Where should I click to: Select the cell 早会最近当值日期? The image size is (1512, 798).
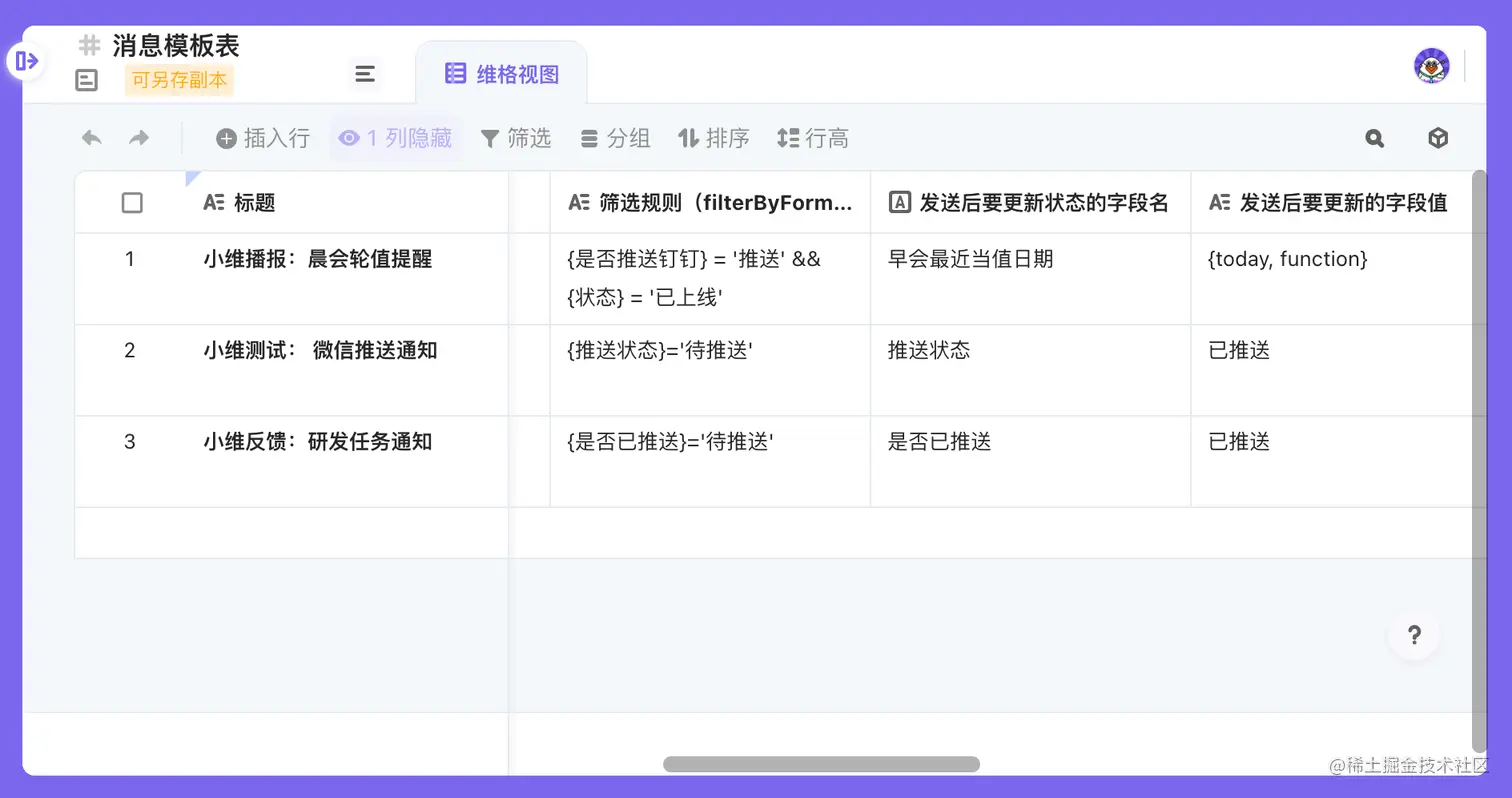click(x=1031, y=279)
